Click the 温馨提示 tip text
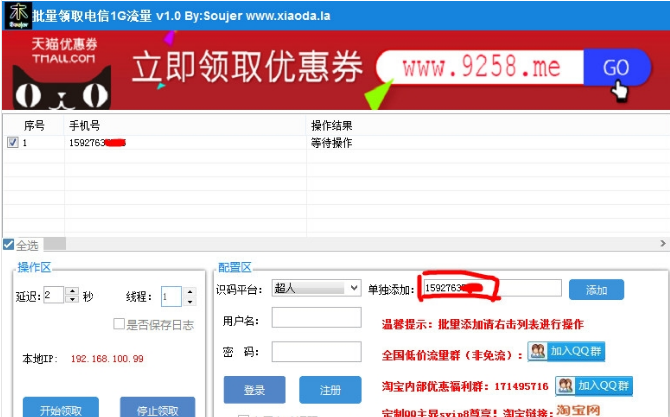 tap(483, 324)
